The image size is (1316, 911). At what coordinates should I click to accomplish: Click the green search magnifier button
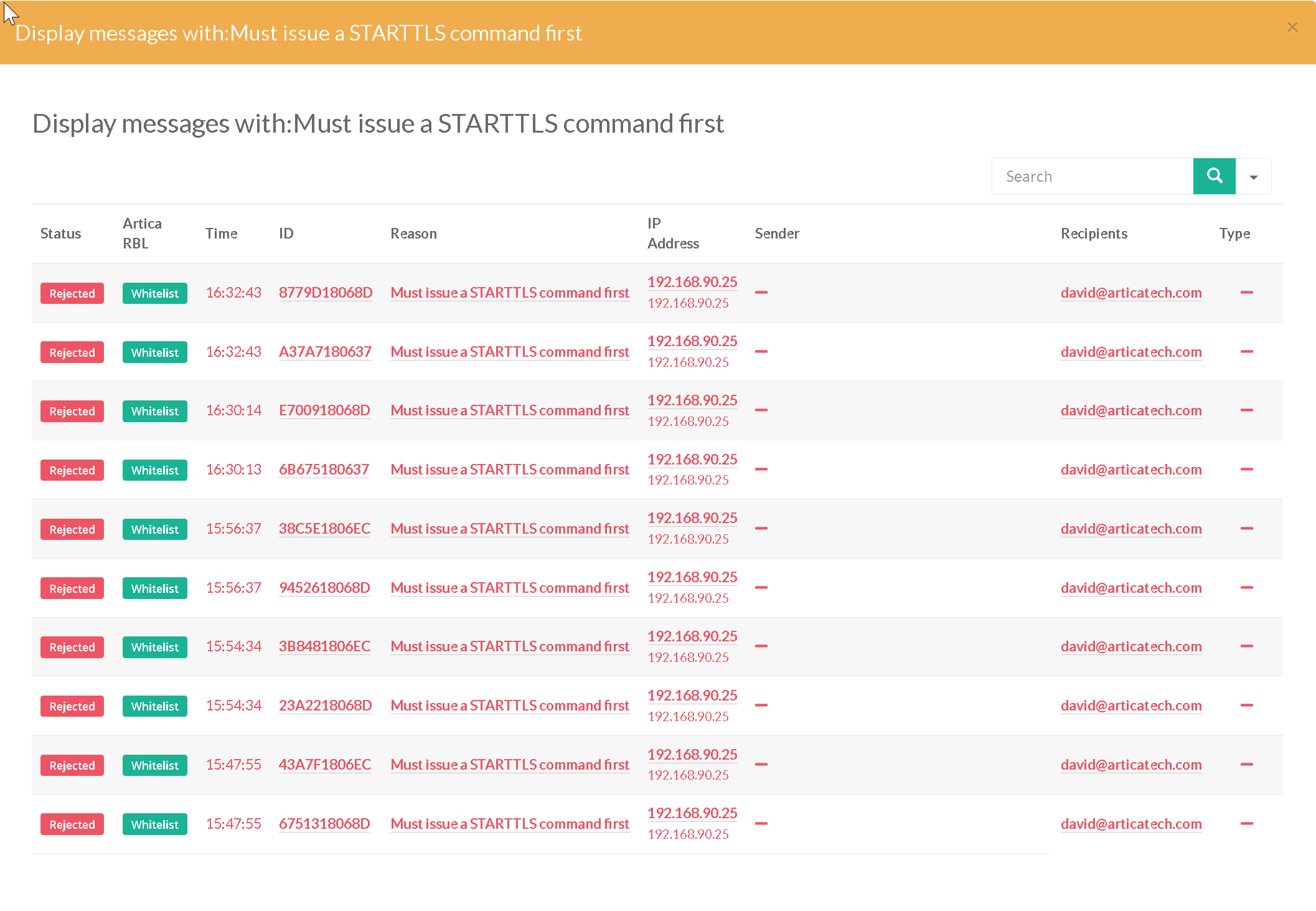[1214, 176]
